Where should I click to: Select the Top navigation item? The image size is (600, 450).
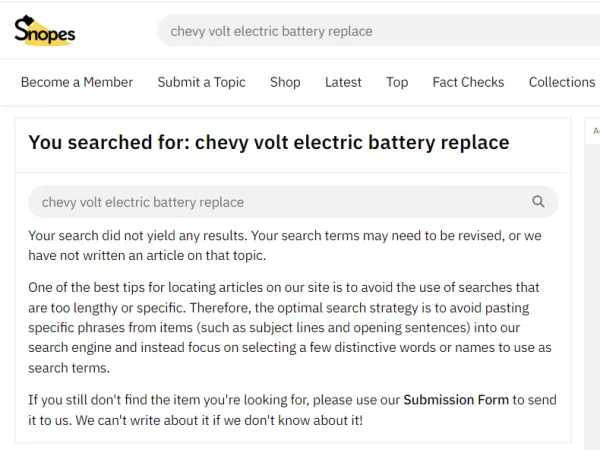click(x=397, y=82)
